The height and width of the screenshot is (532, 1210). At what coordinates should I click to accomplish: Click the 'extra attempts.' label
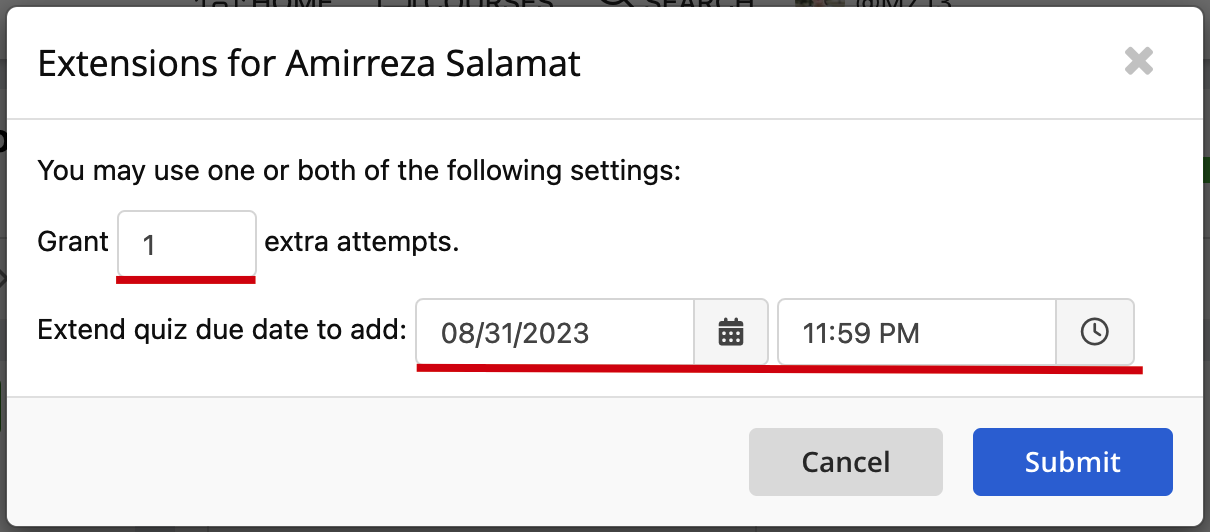362,243
